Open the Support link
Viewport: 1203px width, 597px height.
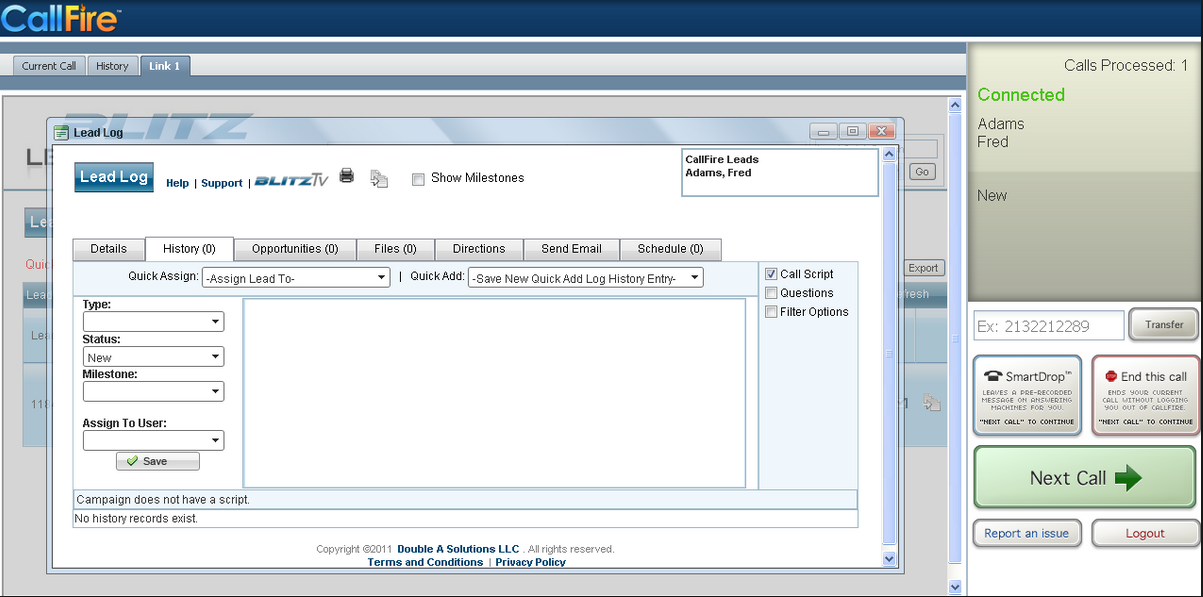pyautogui.click(x=222, y=183)
